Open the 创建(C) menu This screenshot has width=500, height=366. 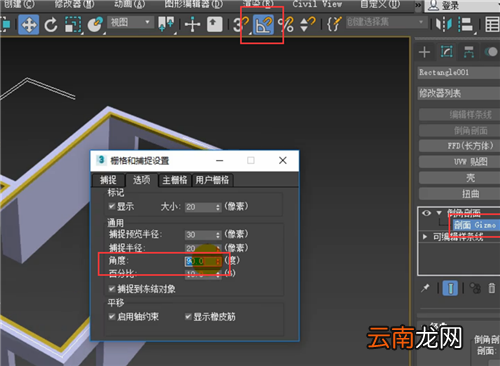[19, 4]
